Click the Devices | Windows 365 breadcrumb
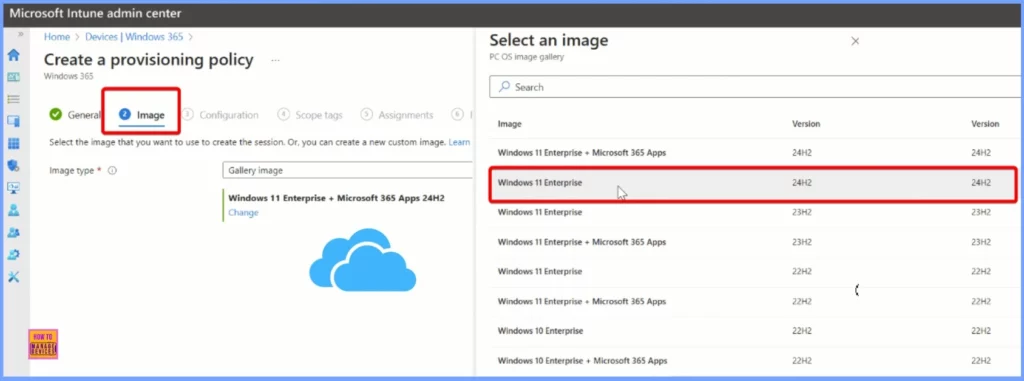Screen dimensions: 1024x381 [135, 37]
